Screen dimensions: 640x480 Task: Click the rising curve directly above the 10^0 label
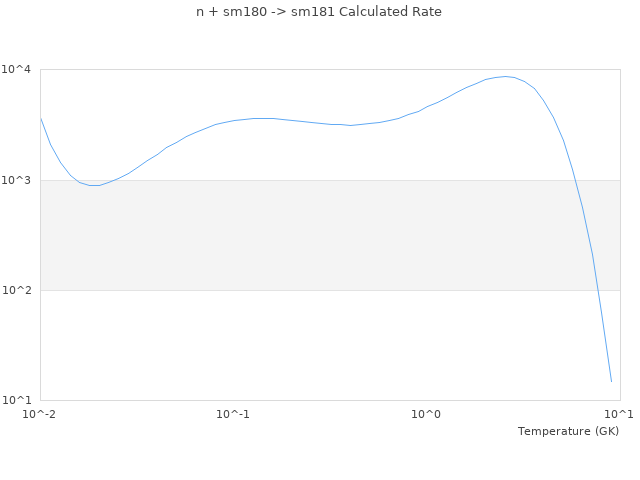(x=426, y=107)
